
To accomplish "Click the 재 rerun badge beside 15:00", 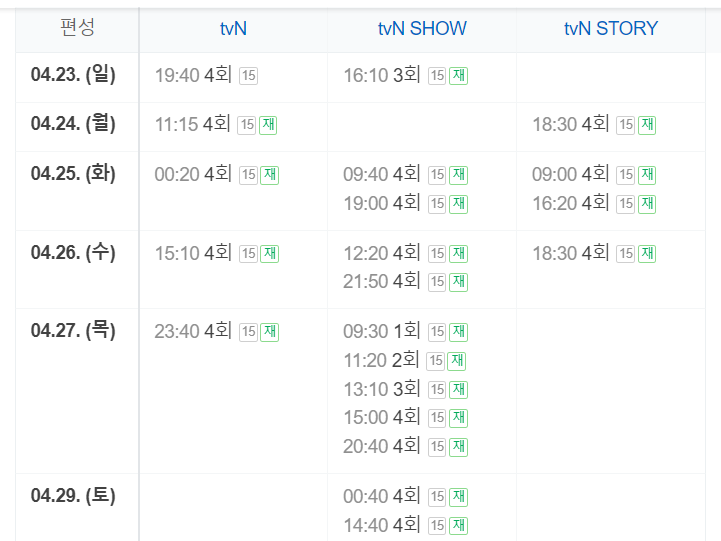I will pyautogui.click(x=458, y=418).
